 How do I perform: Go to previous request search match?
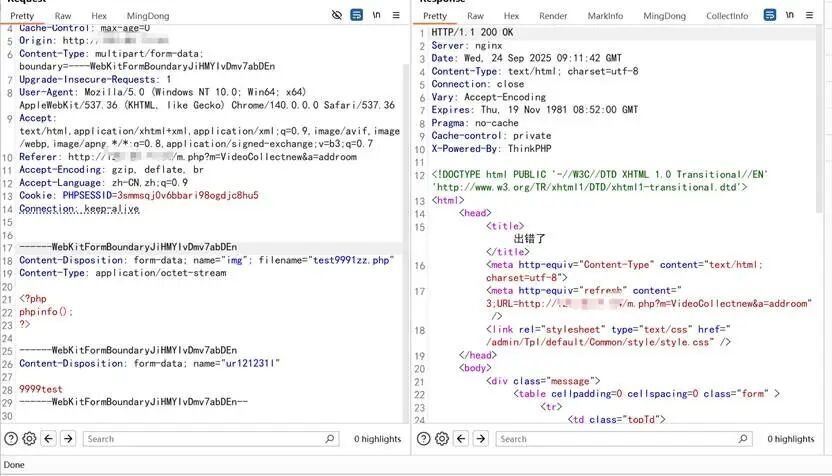pos(49,439)
